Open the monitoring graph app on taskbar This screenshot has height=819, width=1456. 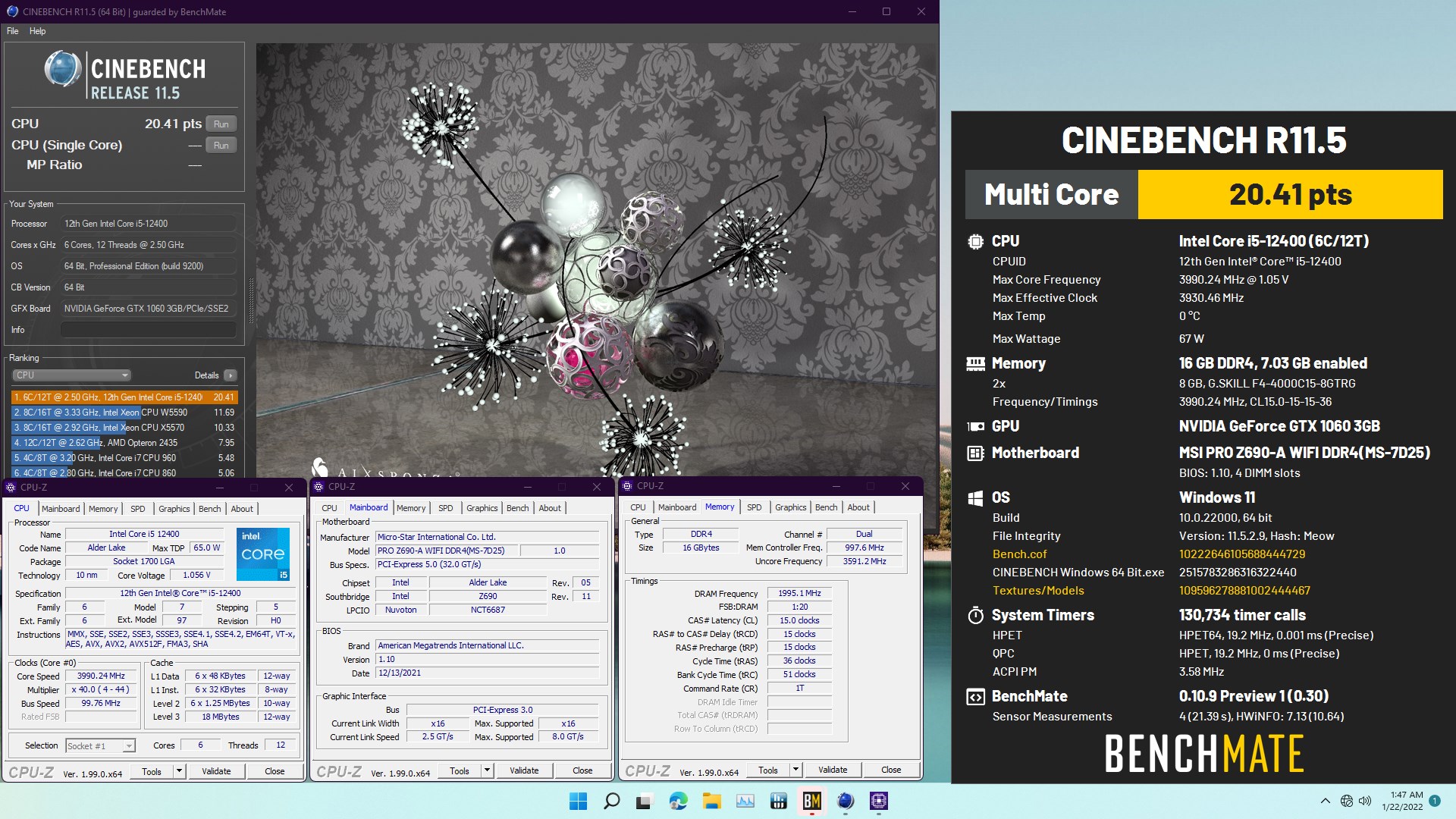[745, 801]
